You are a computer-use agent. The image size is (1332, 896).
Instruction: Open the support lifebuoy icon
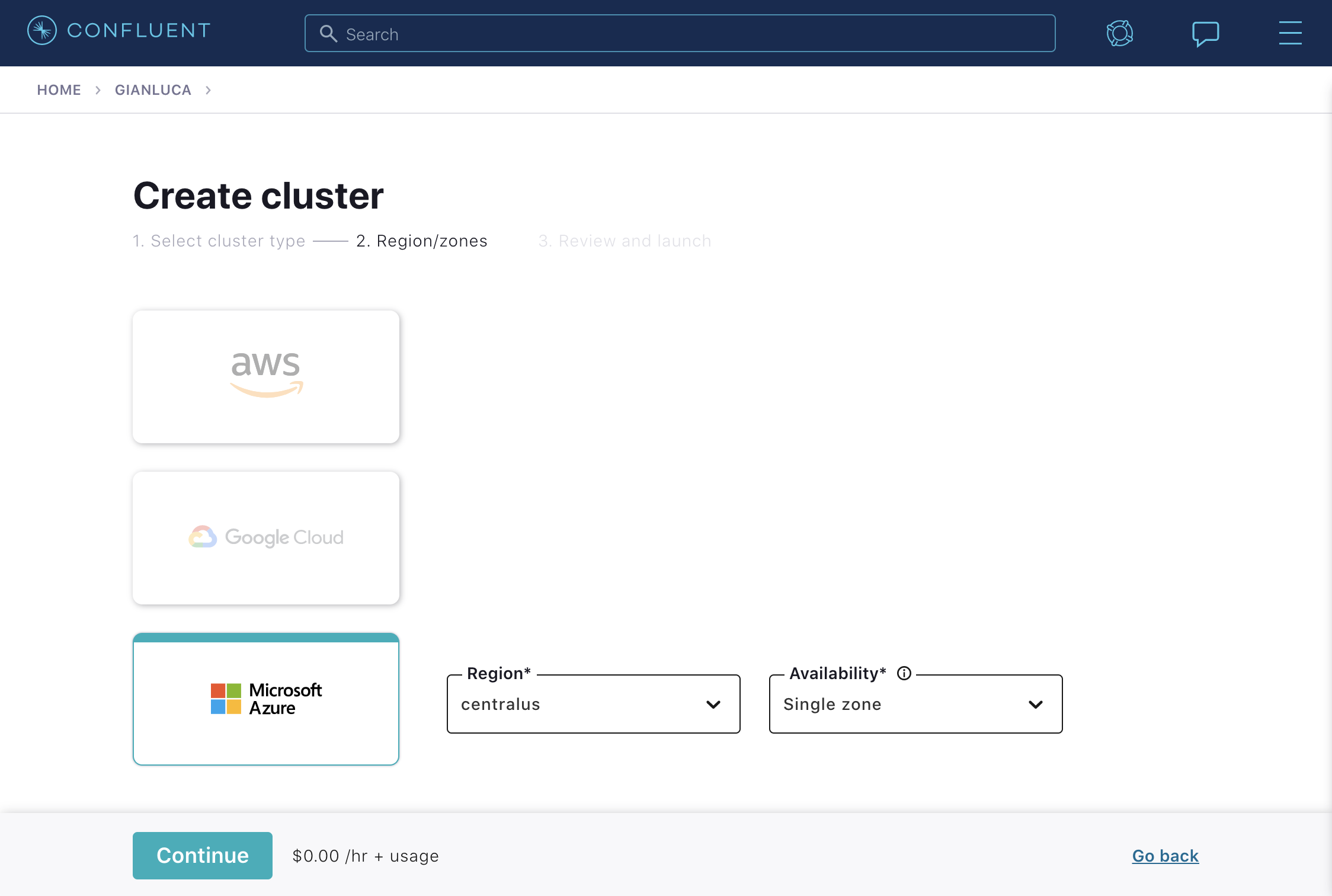1119,33
